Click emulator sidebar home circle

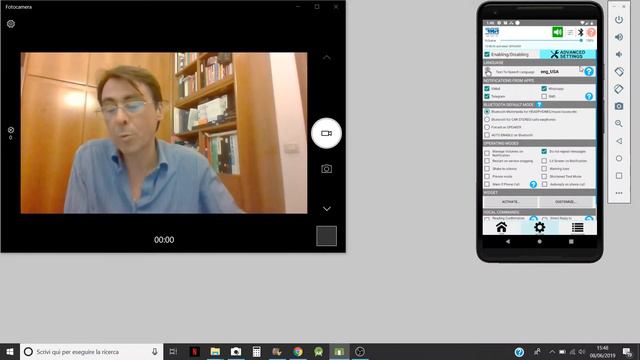pyautogui.click(x=619, y=158)
